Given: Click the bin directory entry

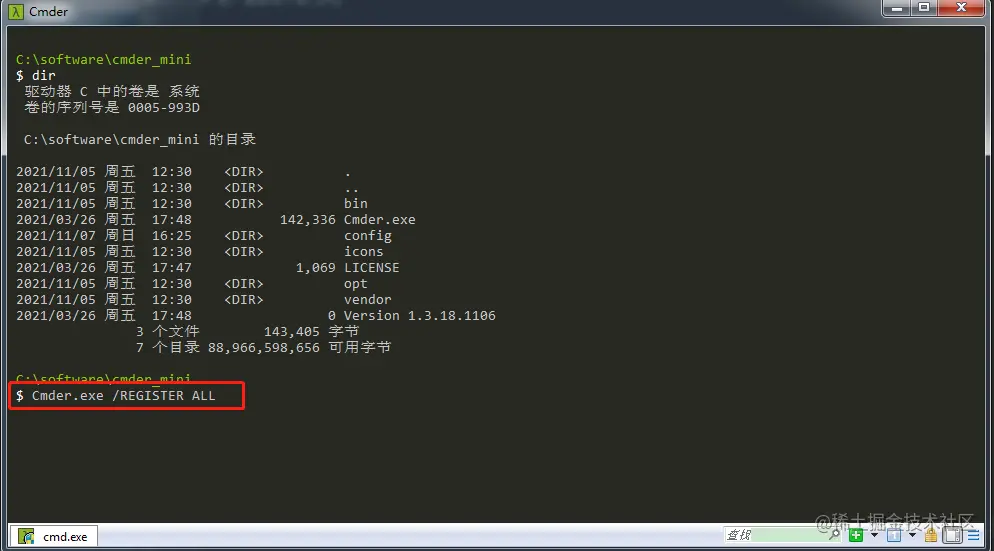Looking at the screenshot, I should point(356,204).
